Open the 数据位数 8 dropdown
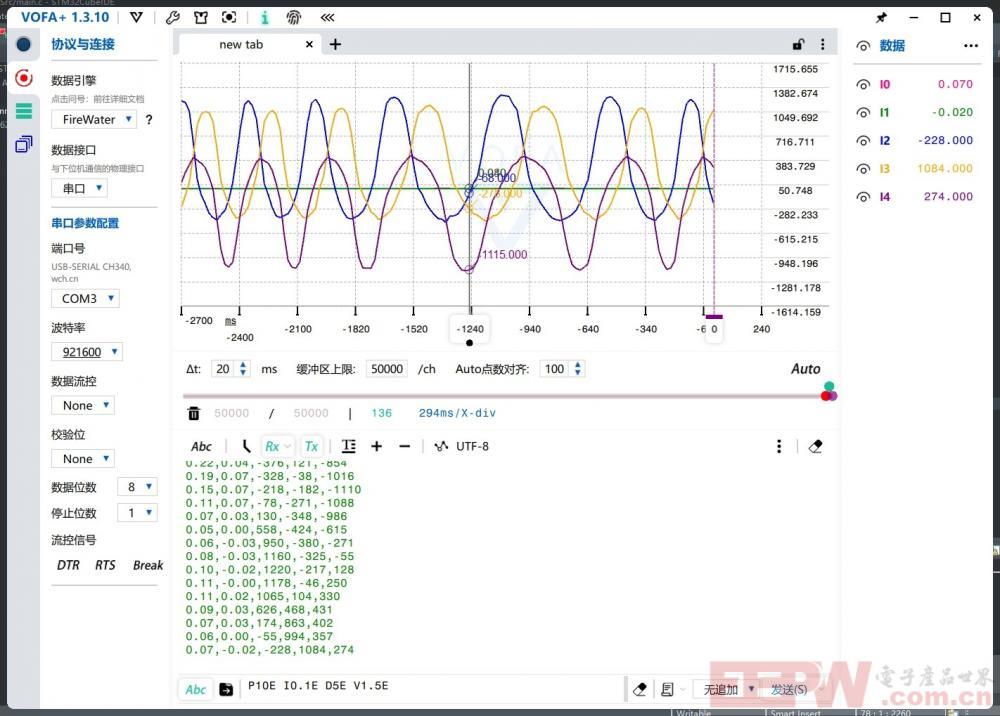Viewport: 1000px width, 716px height. (x=137, y=487)
